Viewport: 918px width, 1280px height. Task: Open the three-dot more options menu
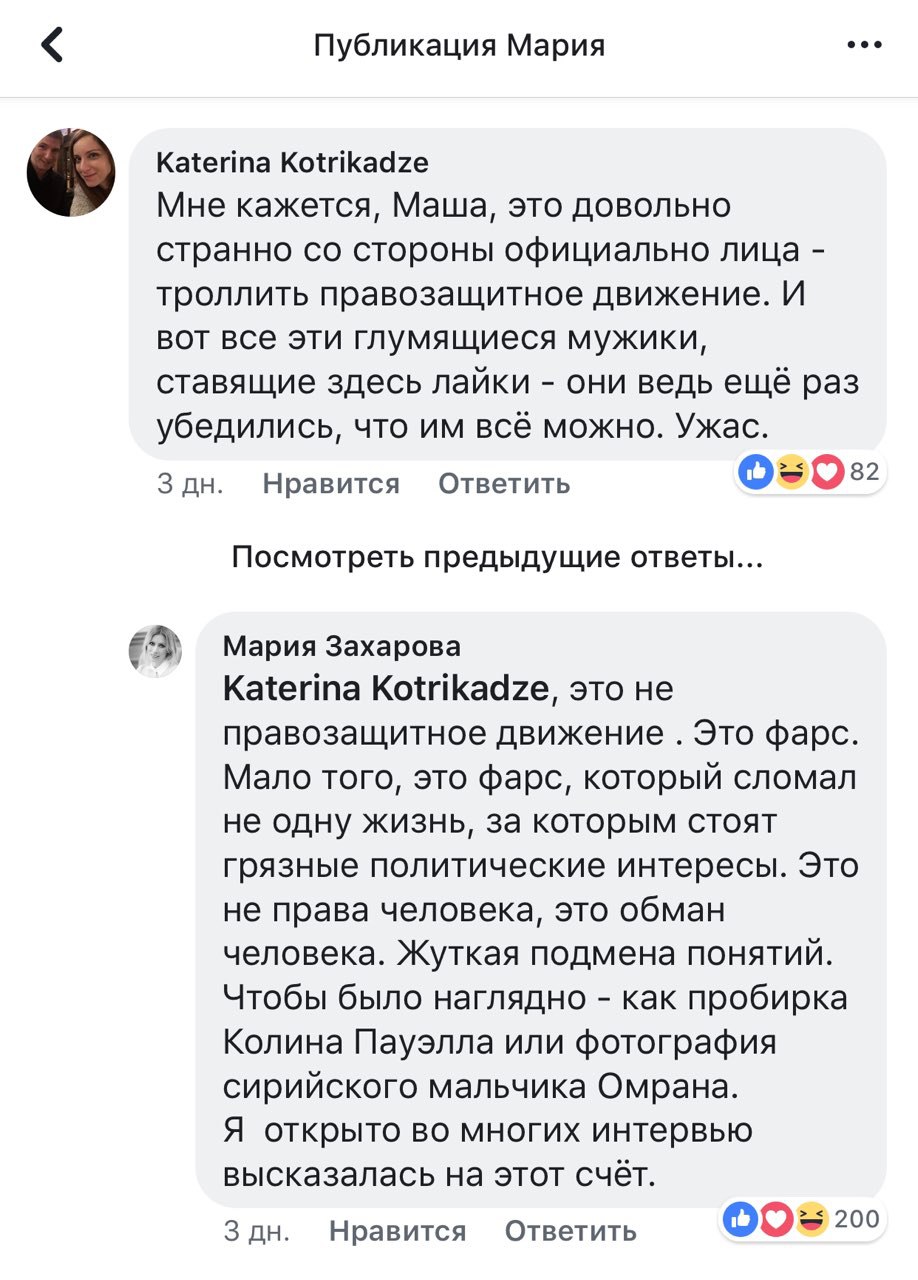pos(863,45)
